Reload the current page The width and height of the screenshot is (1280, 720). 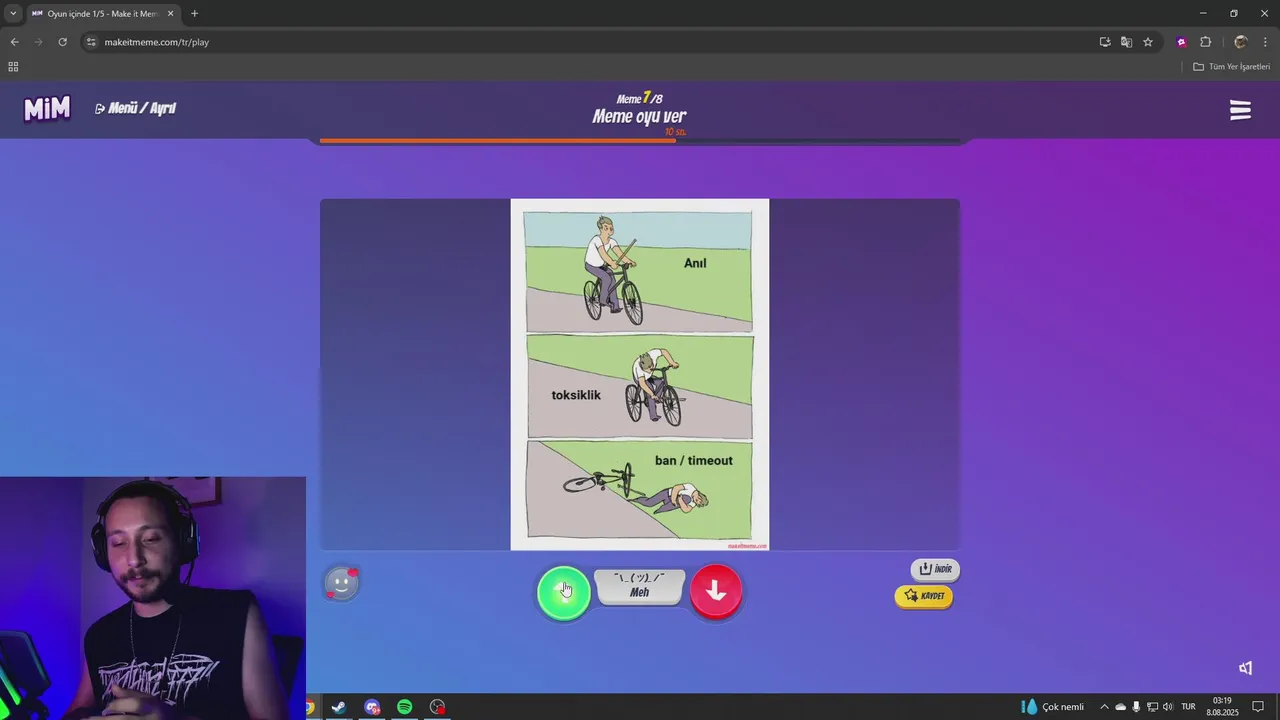62,42
